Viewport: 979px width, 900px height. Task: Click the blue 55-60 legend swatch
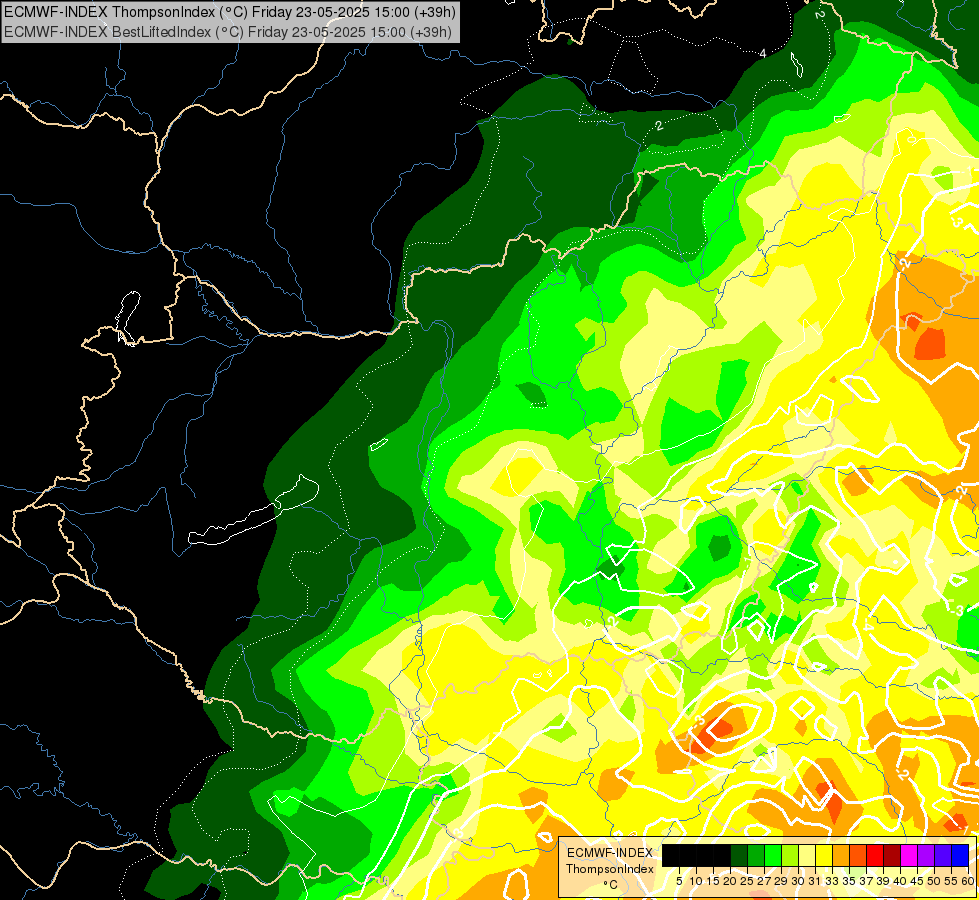click(960, 856)
